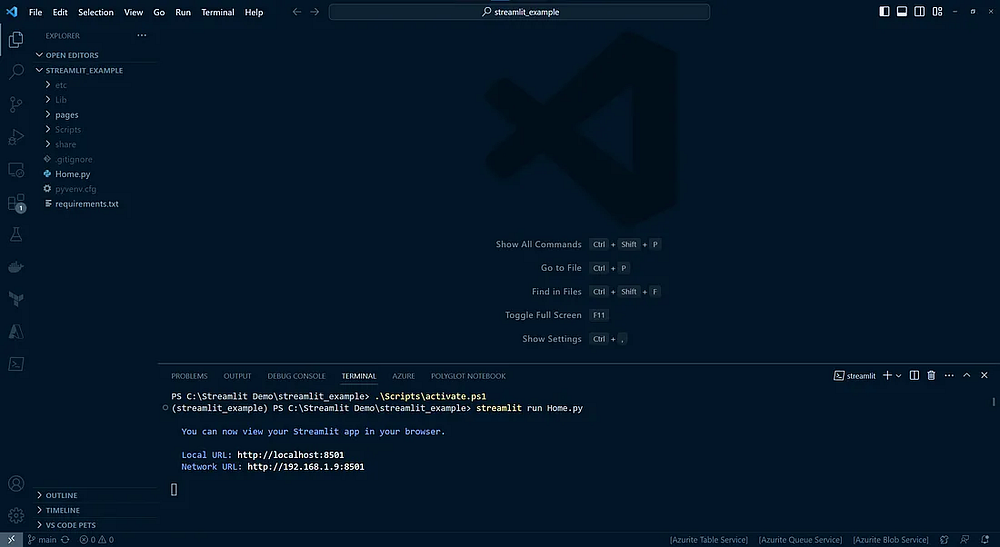Open the Azure view in activity bar
This screenshot has height=547, width=1000.
pos(16,332)
